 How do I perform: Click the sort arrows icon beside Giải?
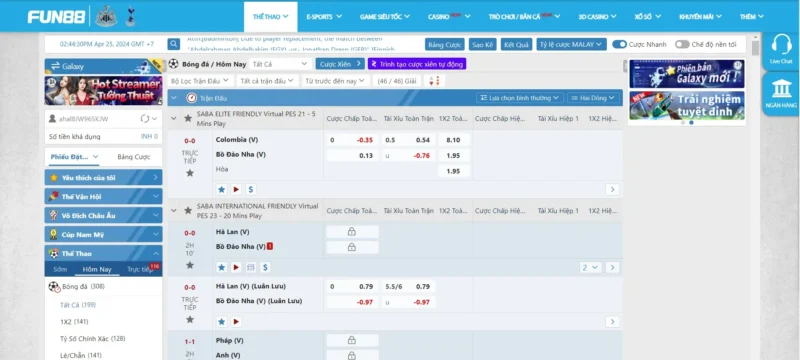(x=434, y=81)
